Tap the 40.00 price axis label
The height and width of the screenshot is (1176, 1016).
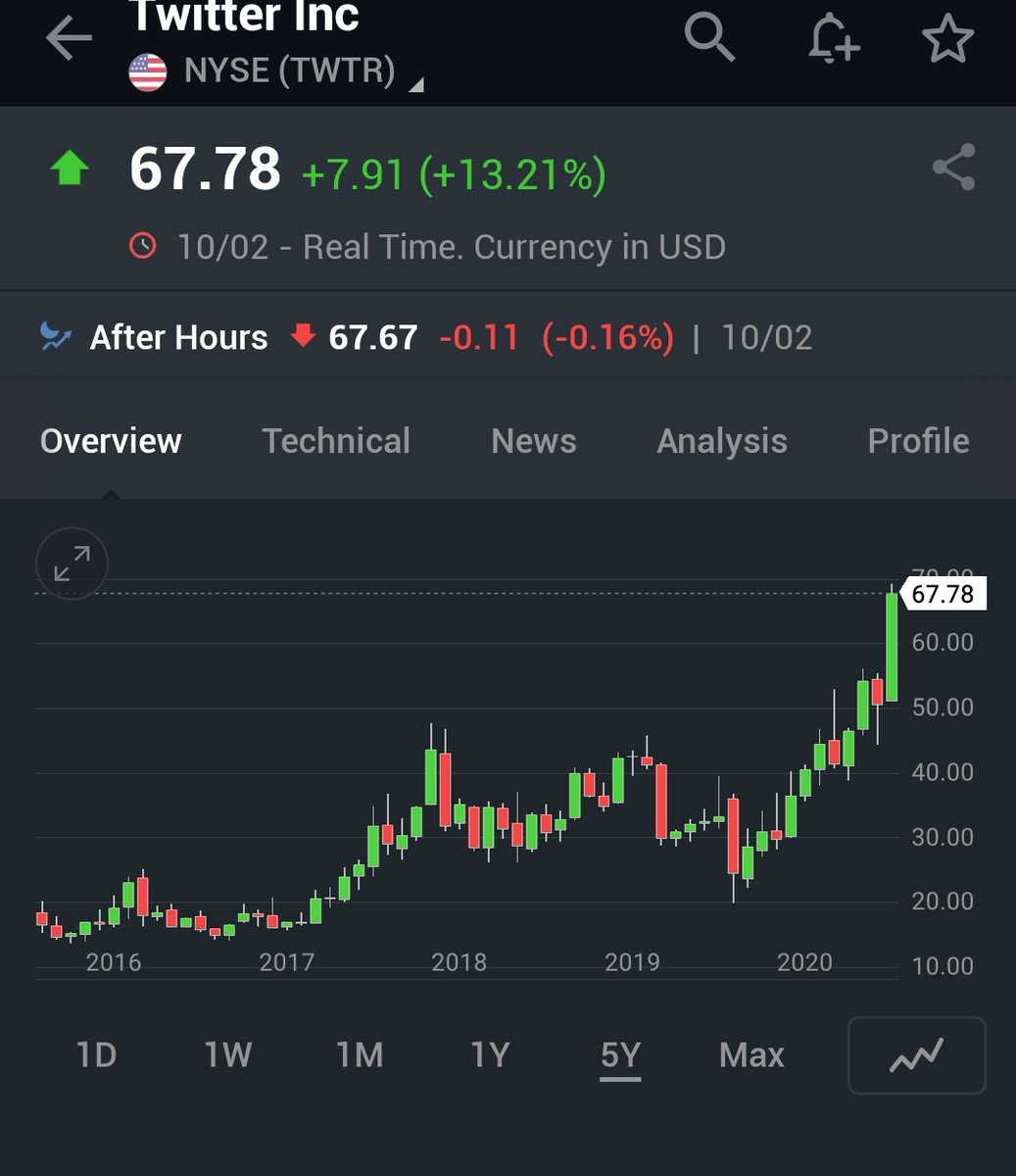point(943,772)
